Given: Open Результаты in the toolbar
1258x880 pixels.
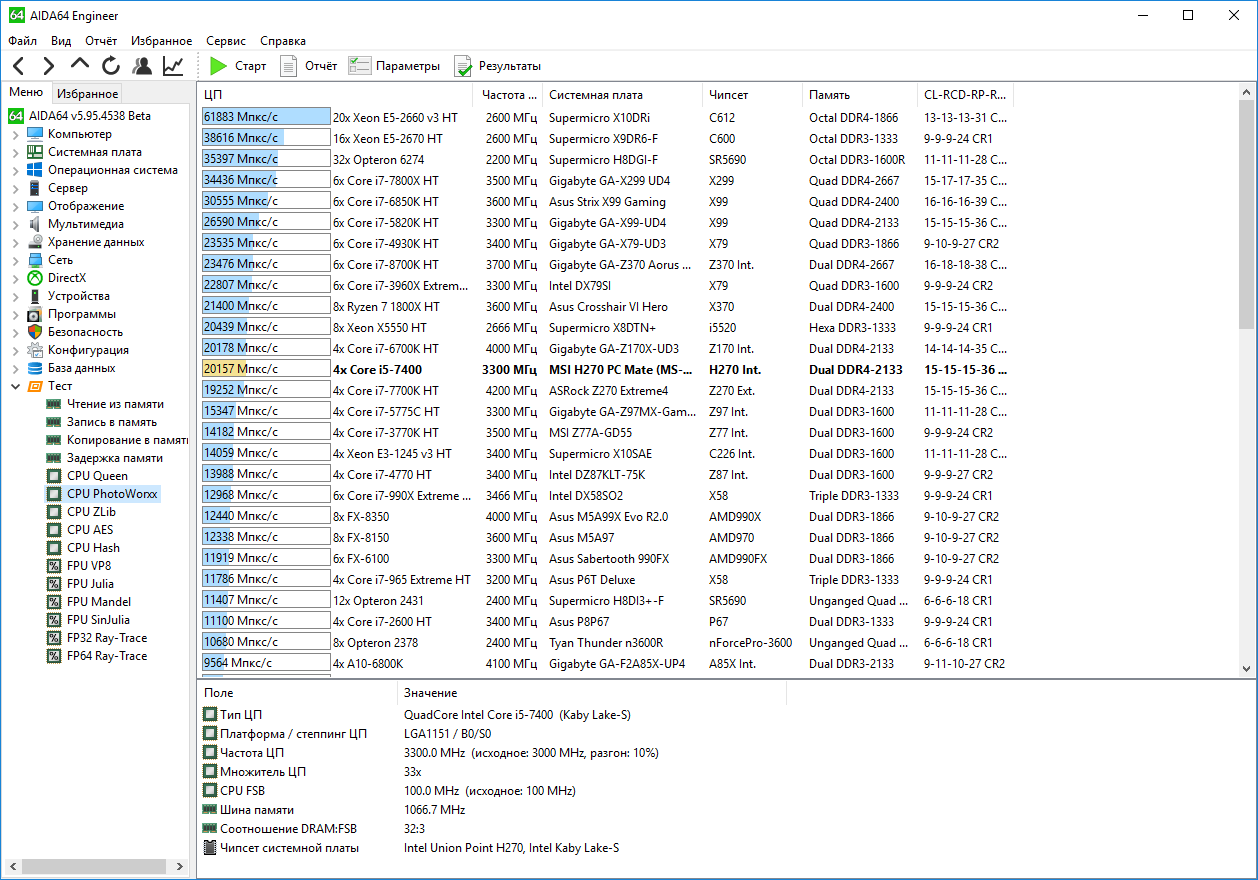Looking at the screenshot, I should pyautogui.click(x=497, y=66).
